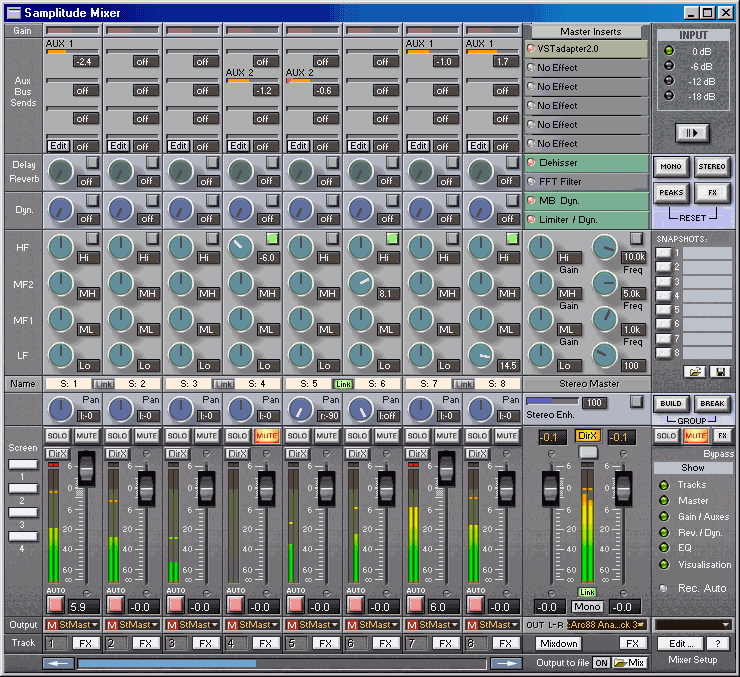Image resolution: width=740 pixels, height=677 pixels.
Task: Select the VSTadapter2.0 master insert
Action: click(586, 49)
